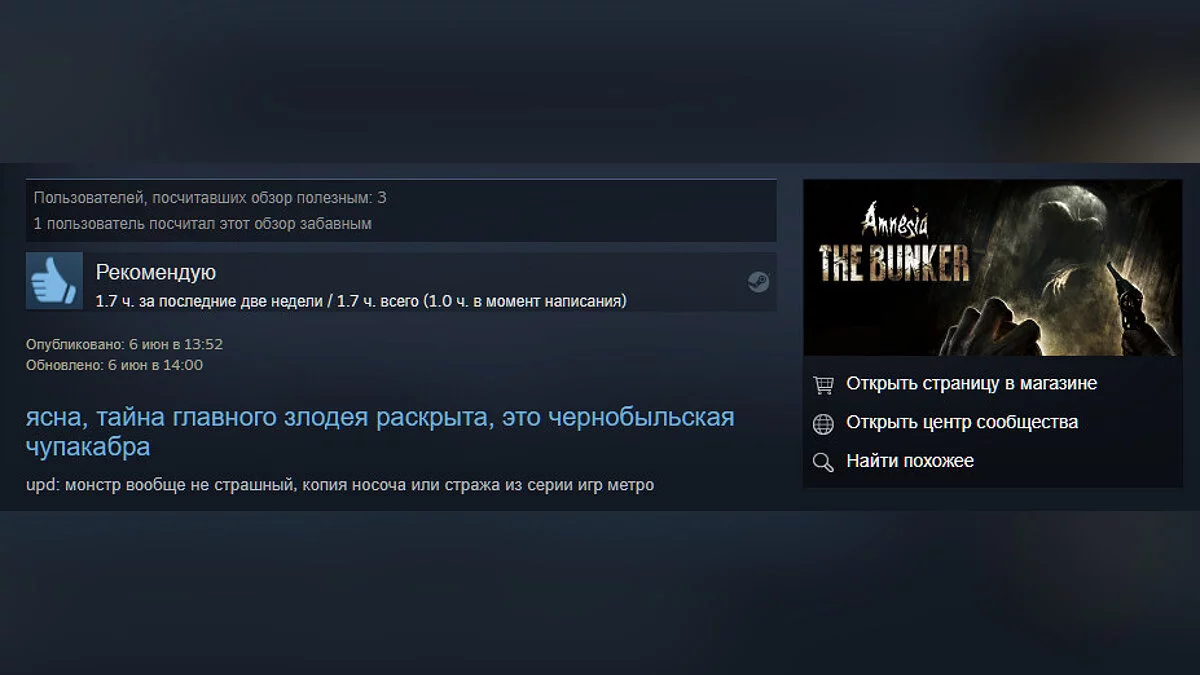The height and width of the screenshot is (675, 1200).
Task: Click the 'upd: монстр вообще не страшный' text
Action: click(340, 485)
